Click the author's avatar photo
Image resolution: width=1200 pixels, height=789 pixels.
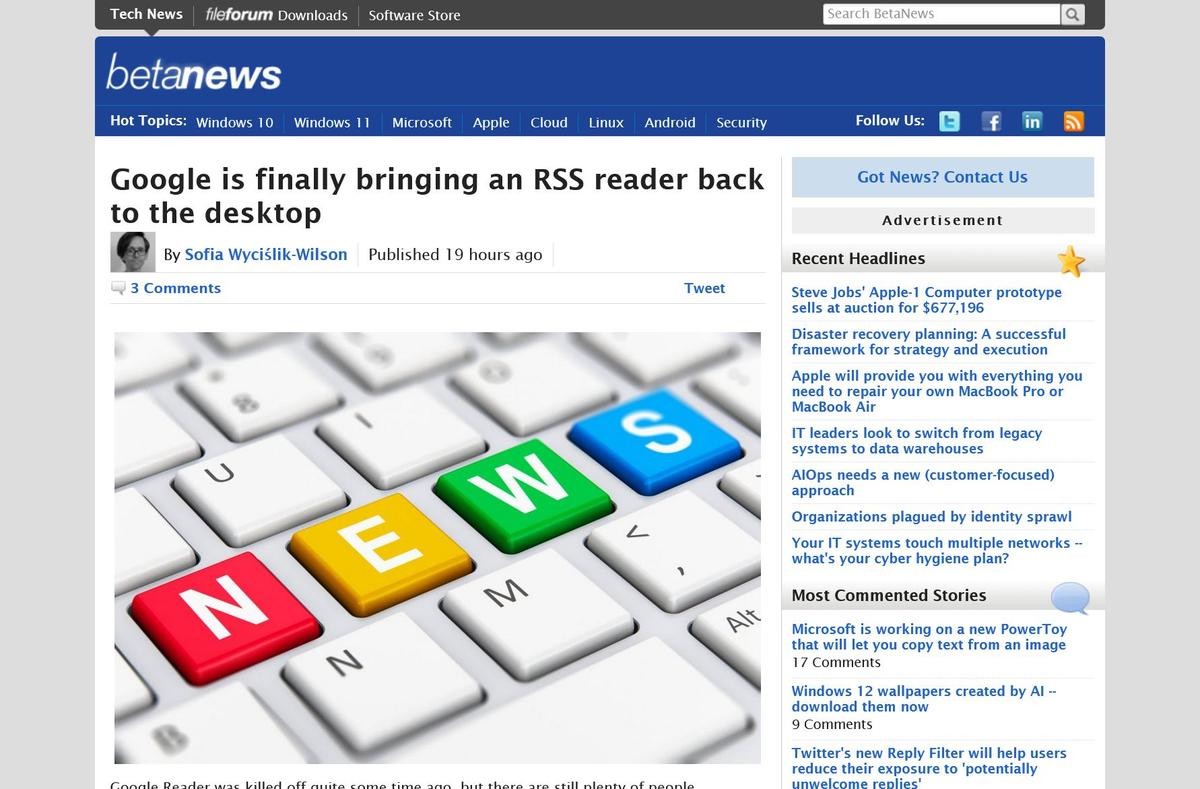(133, 252)
